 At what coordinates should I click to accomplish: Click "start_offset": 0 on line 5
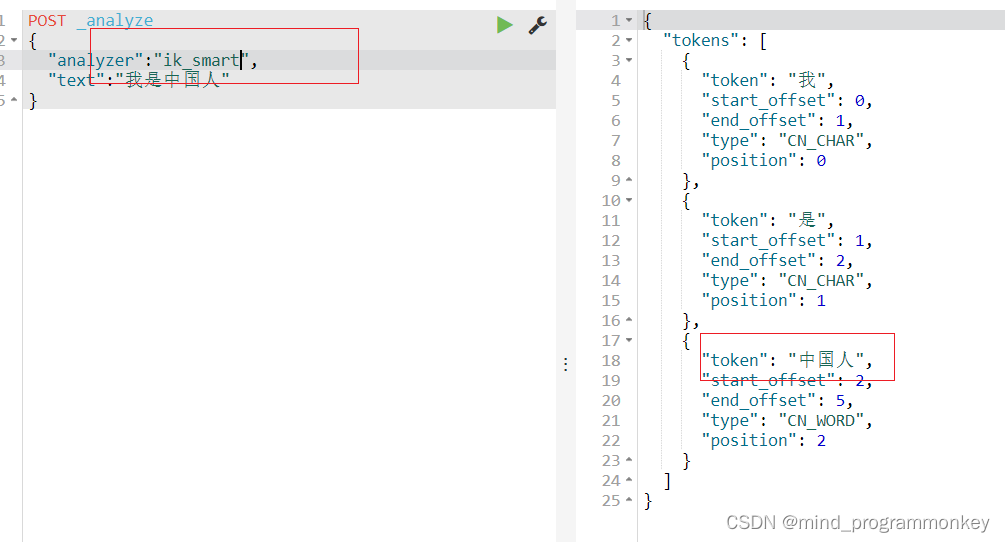coord(783,101)
